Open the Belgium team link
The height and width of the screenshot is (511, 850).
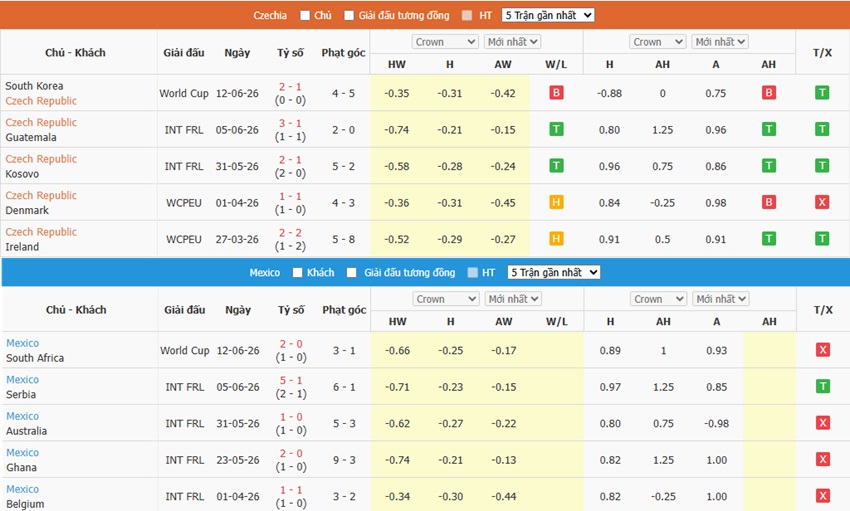(x=25, y=503)
